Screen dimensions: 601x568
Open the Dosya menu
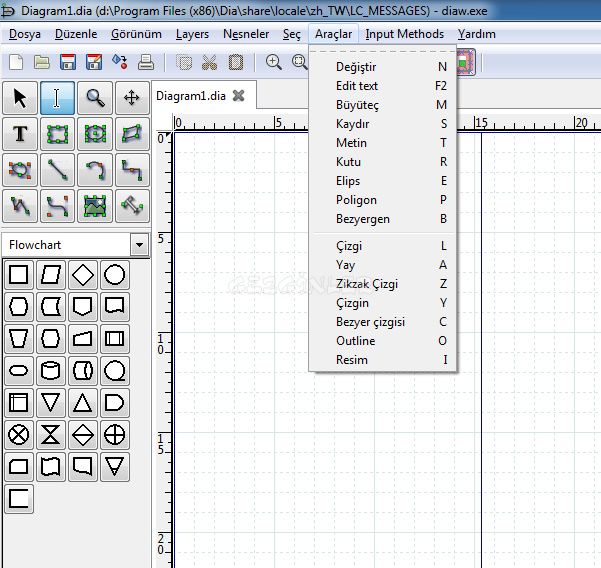coord(25,34)
